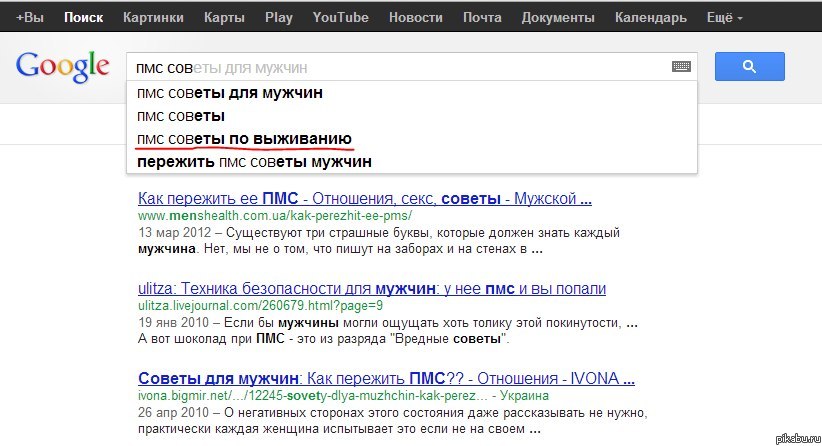
Task: Open the on-screen keyboard icon
Action: point(682,67)
